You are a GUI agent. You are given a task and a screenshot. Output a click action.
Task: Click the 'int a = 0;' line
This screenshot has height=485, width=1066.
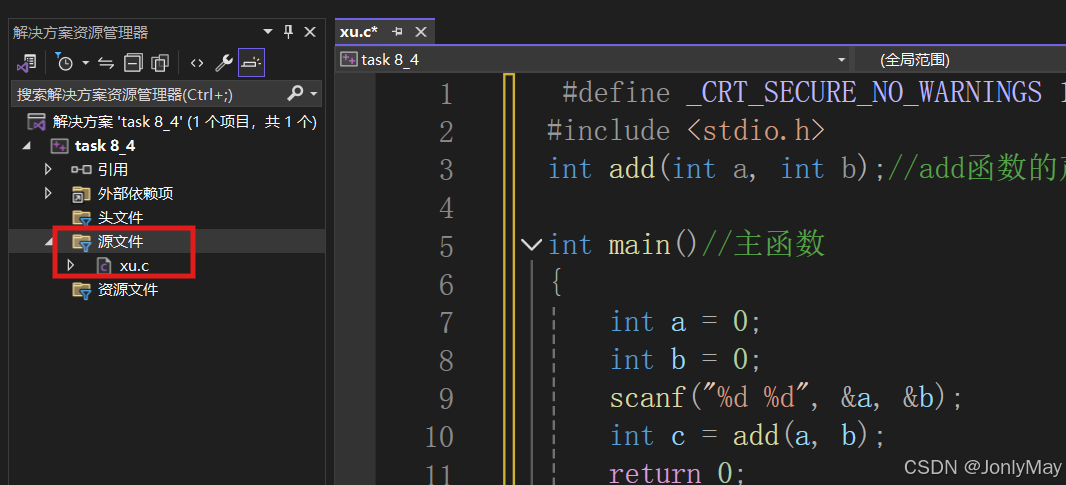coord(685,321)
